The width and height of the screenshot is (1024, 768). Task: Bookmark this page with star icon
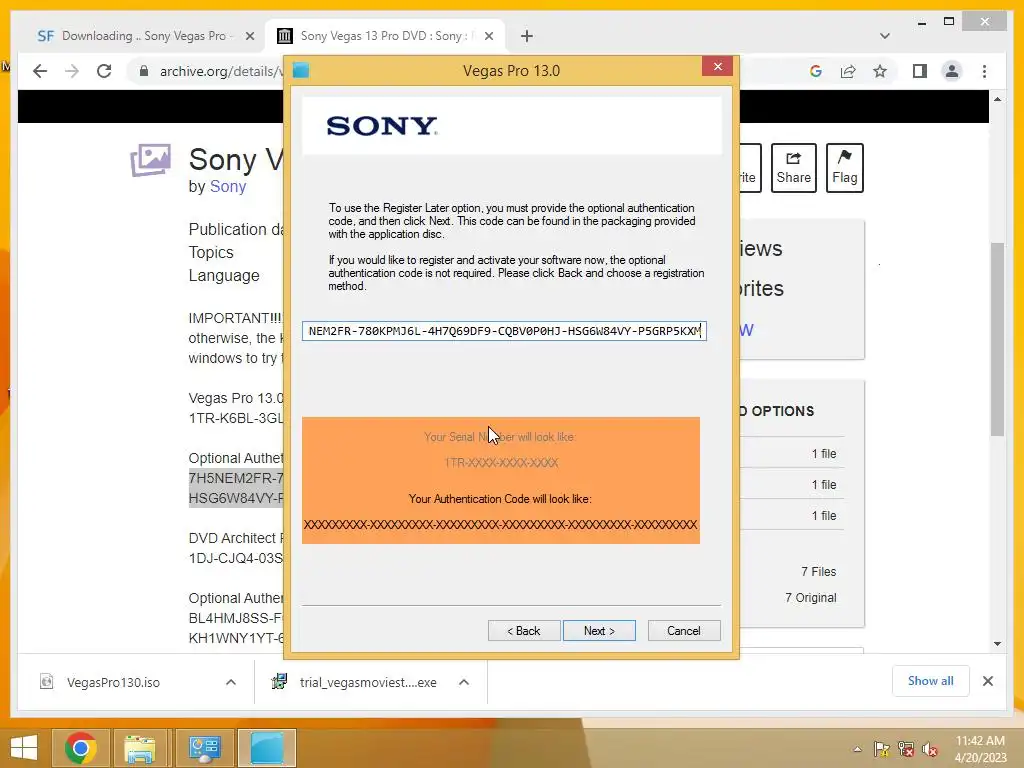pos(880,71)
